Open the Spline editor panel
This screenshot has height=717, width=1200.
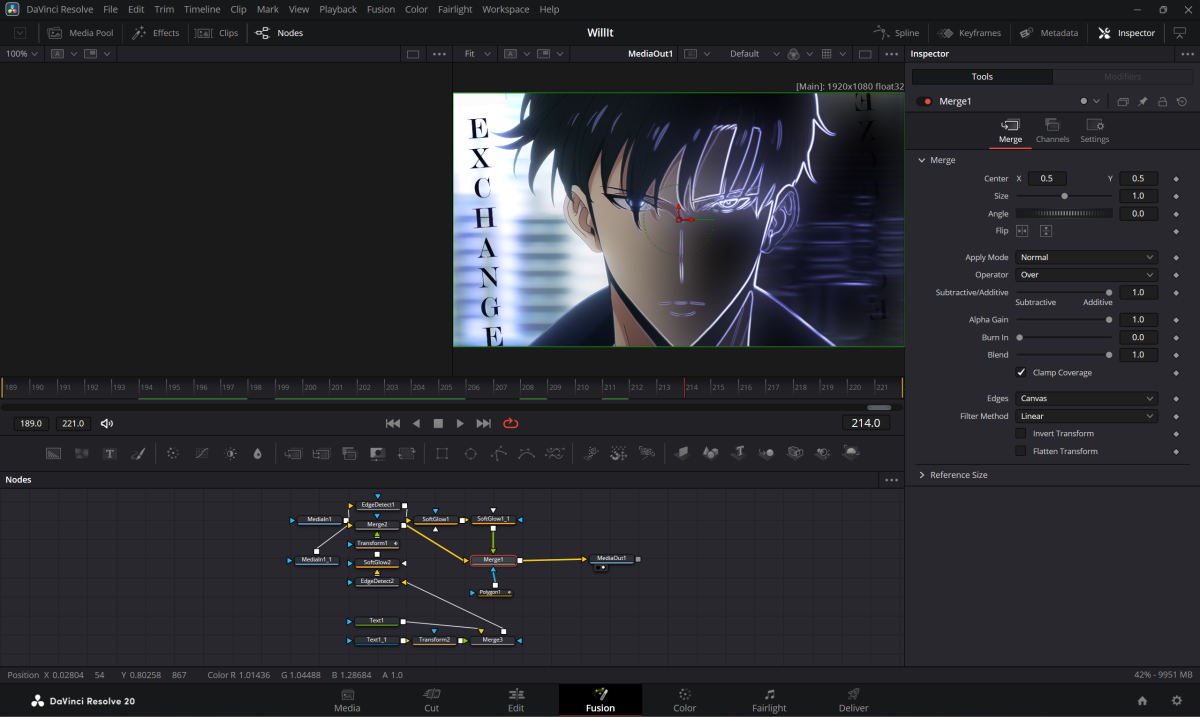click(896, 33)
